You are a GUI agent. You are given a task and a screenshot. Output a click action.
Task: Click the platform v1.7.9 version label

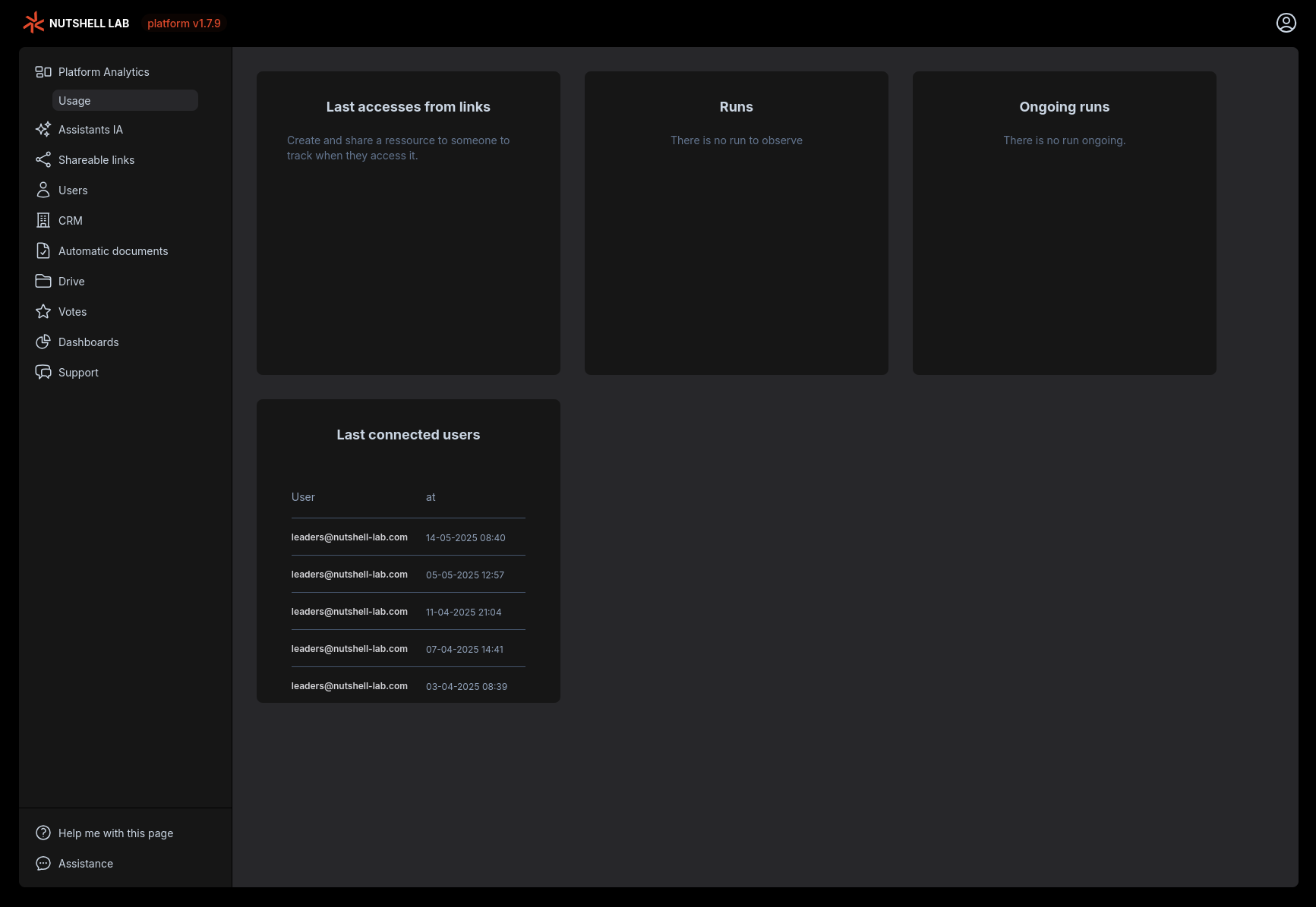[184, 24]
